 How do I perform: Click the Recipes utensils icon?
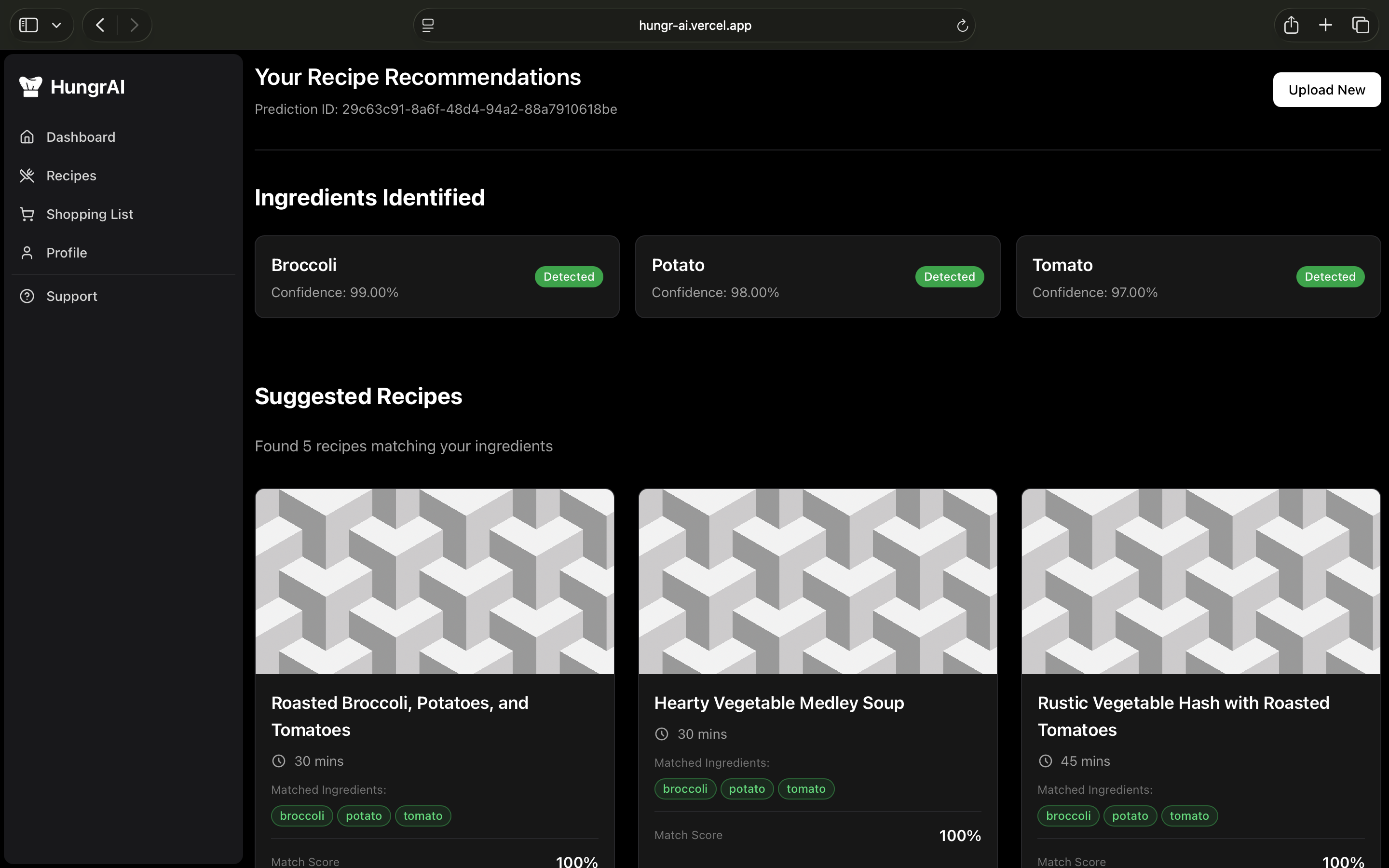click(27, 176)
